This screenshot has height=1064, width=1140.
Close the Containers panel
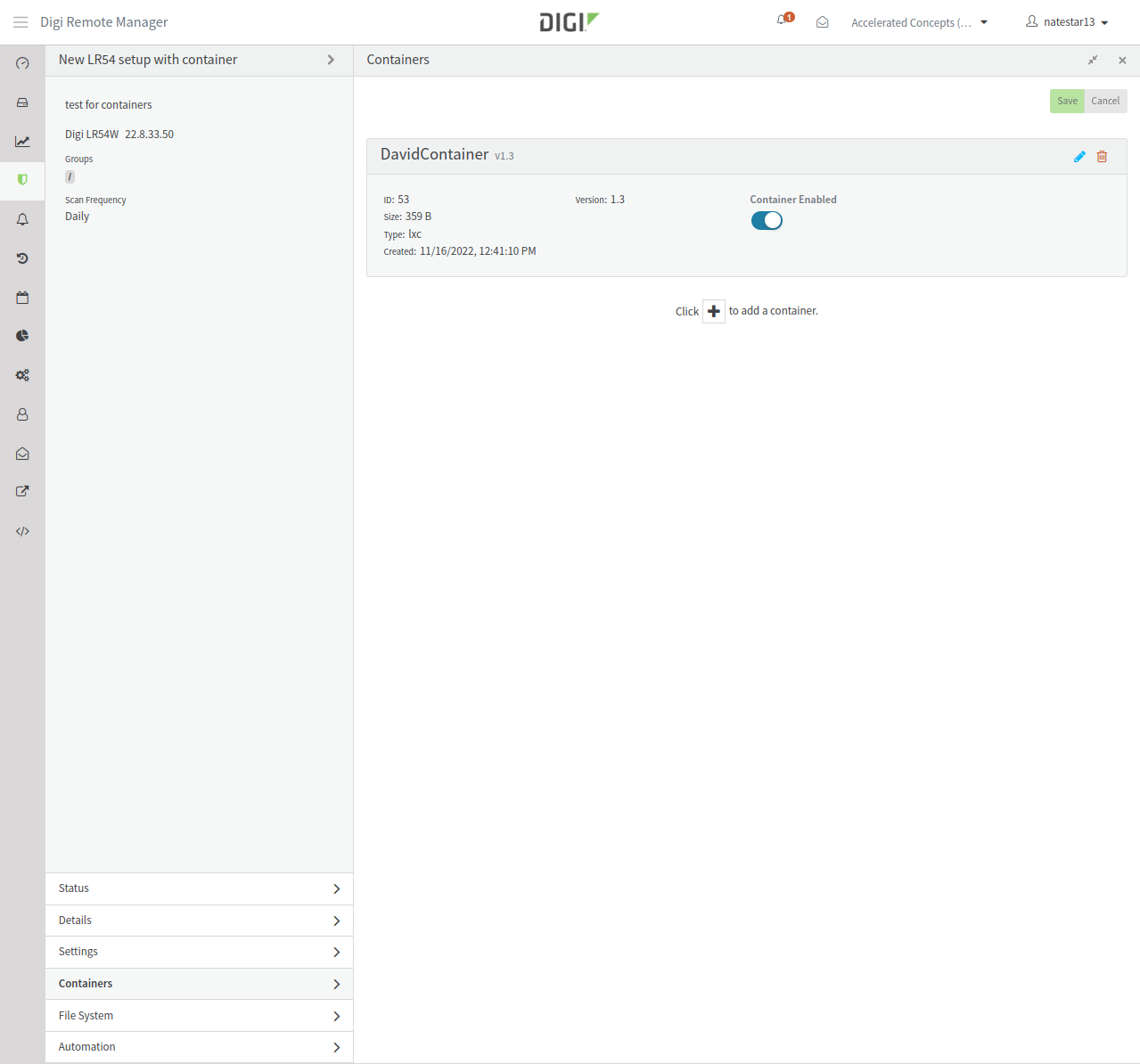coord(1122,60)
